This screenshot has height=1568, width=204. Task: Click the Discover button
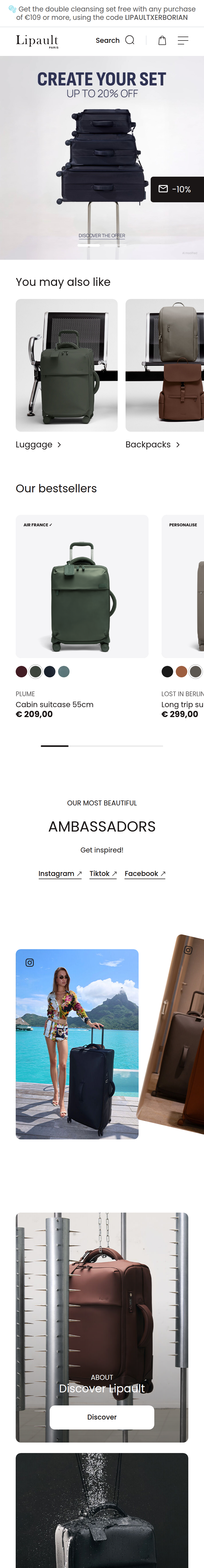(x=102, y=1417)
